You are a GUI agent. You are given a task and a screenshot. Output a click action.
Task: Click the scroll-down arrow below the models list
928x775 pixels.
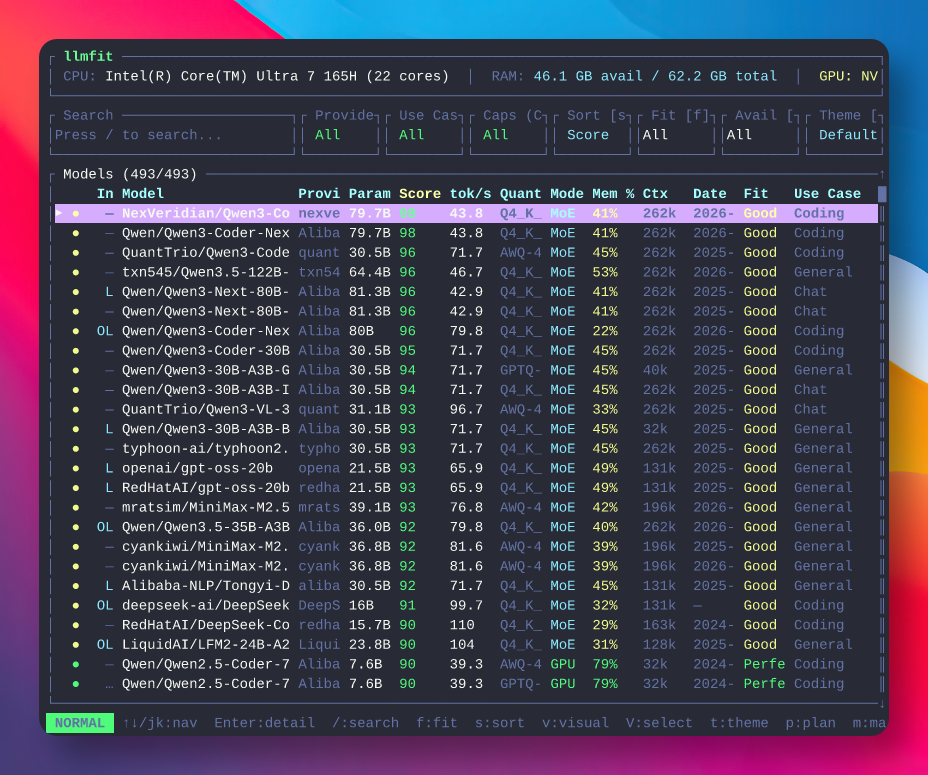[882, 704]
